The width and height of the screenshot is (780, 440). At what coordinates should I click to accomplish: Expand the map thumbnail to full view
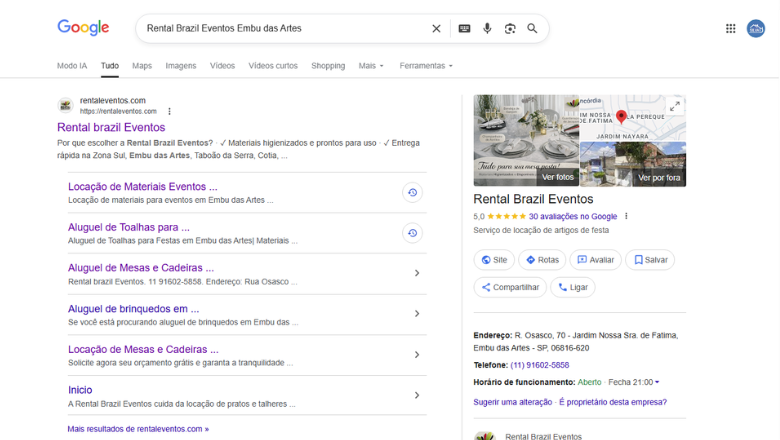pos(675,106)
